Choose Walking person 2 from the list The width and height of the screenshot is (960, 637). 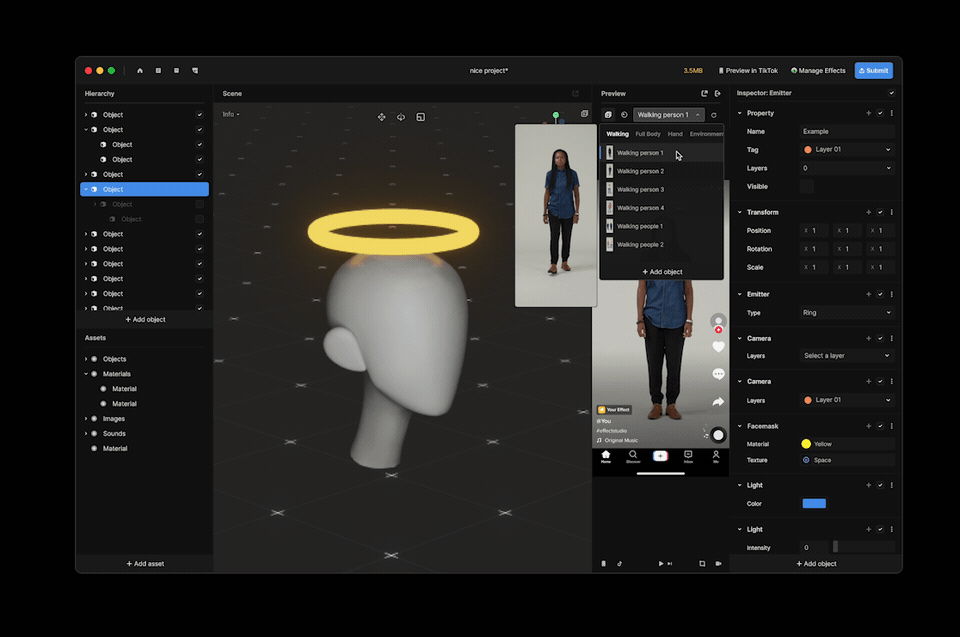[x=662, y=172]
